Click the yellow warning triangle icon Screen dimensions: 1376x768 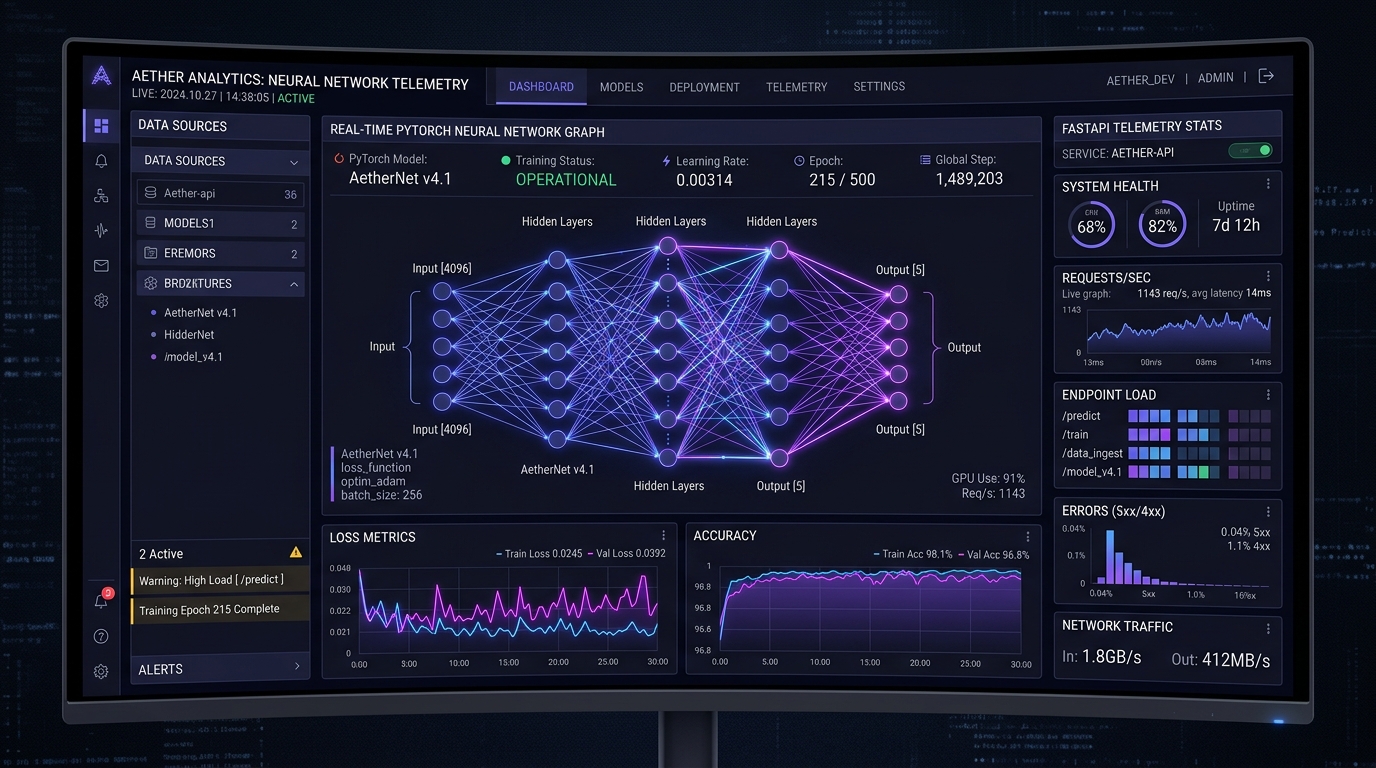pyautogui.click(x=296, y=552)
